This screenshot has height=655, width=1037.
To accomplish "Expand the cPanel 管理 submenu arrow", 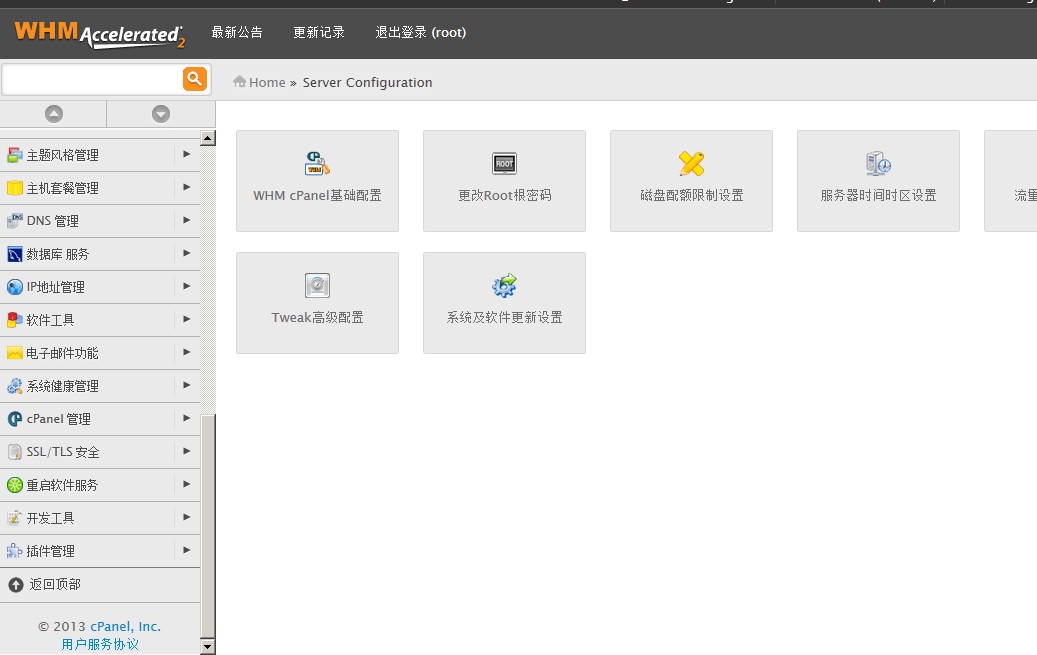I will 187,418.
